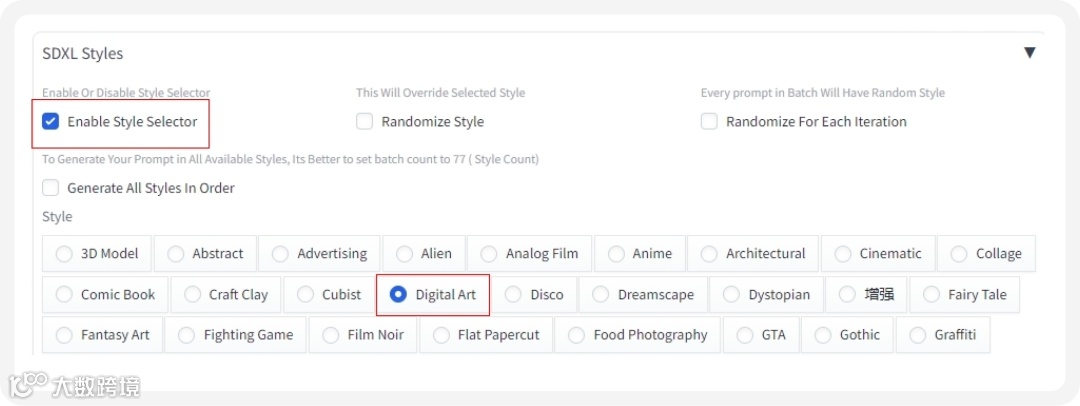Collapse the SDXL Styles panel arrow
Viewport: 1080px width, 406px height.
click(x=1029, y=52)
